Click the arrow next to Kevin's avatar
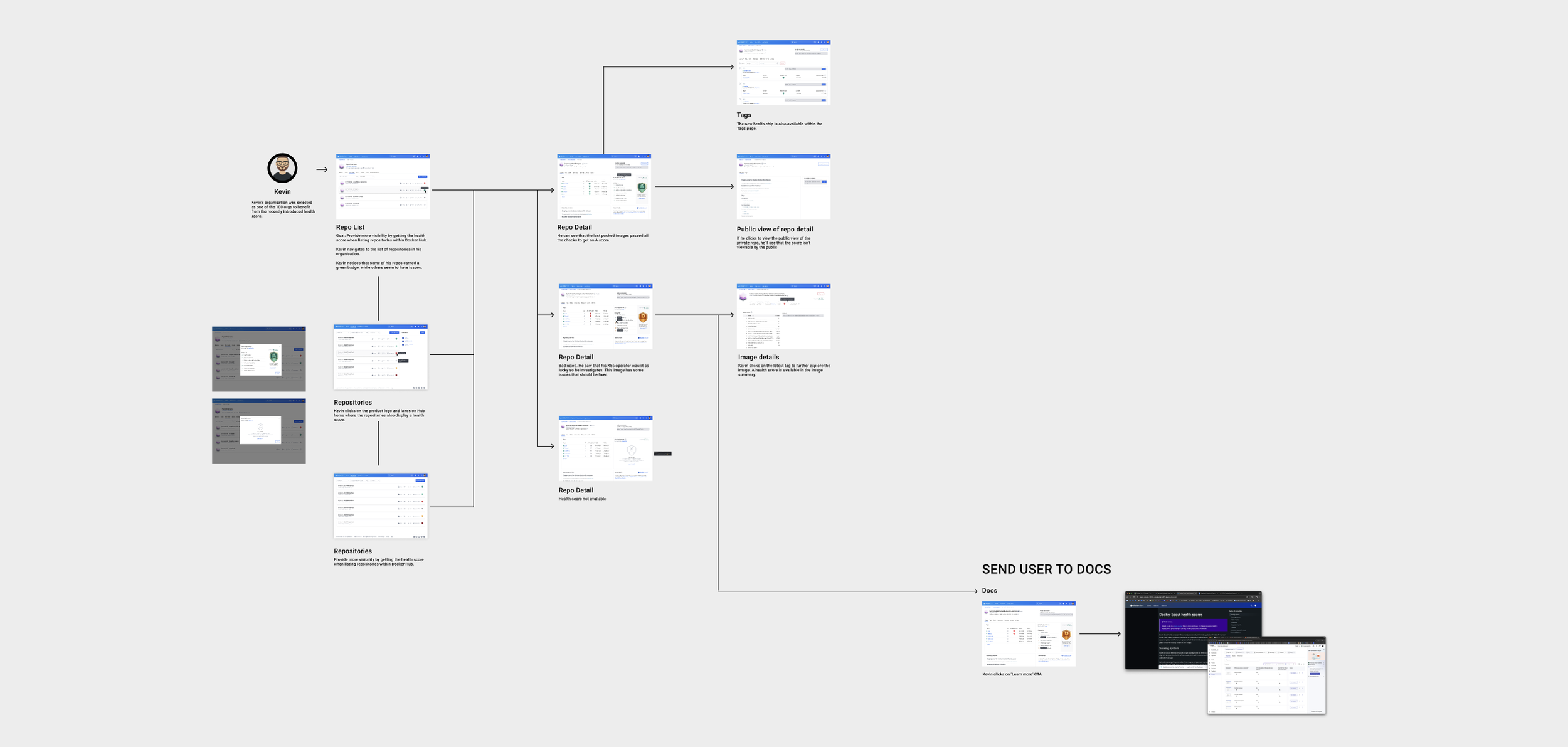This screenshot has width=1568, height=747. tap(322, 169)
